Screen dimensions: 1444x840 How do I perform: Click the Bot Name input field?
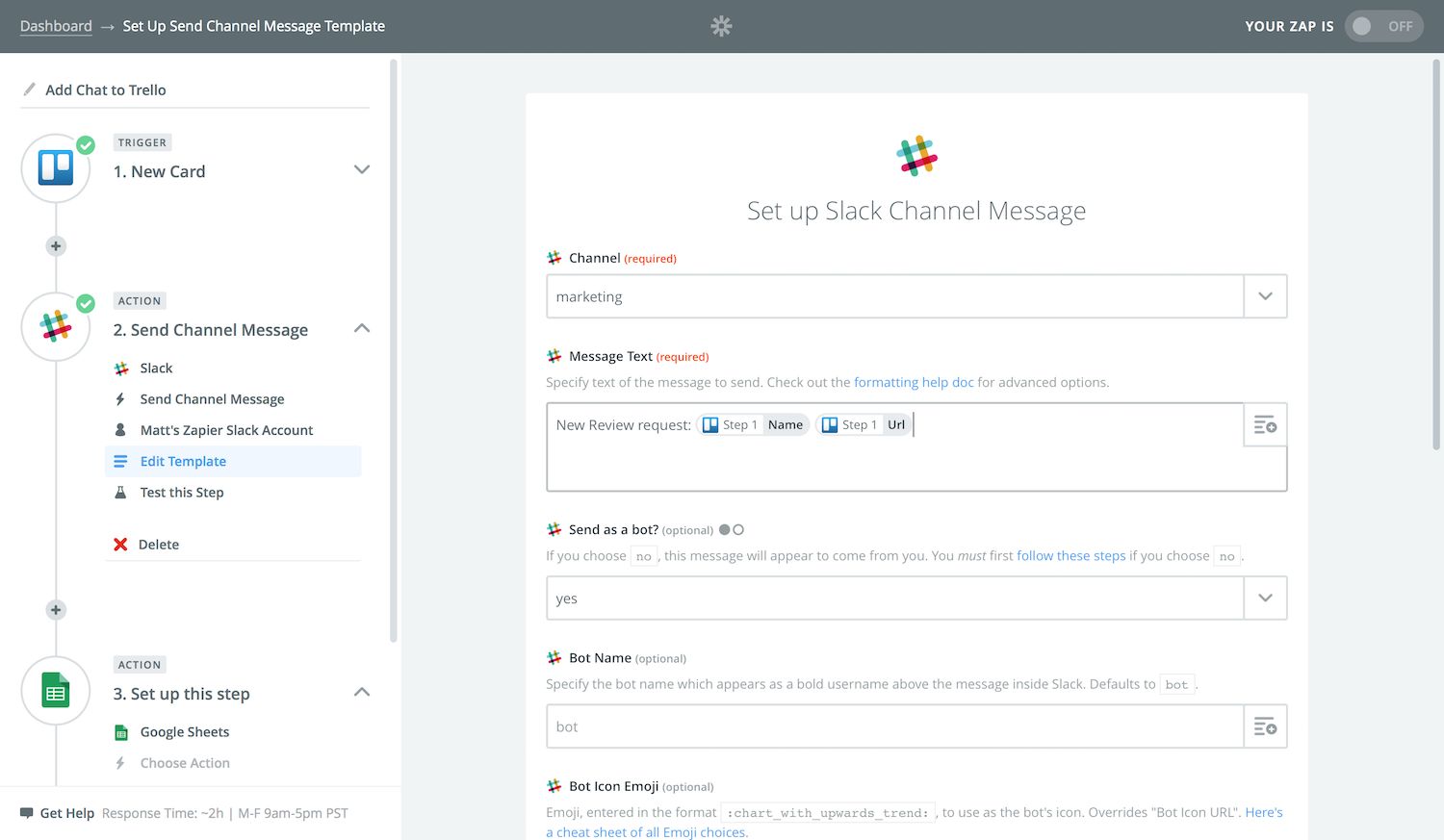tap(893, 726)
